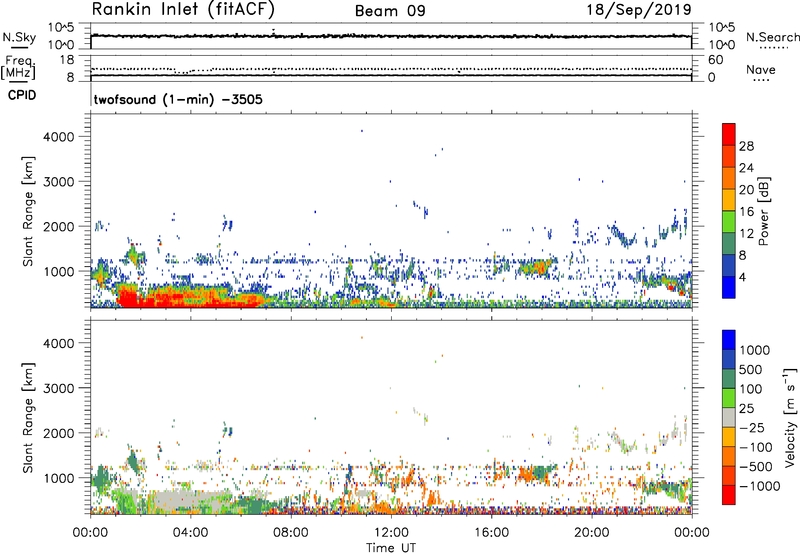Screen dimensions: 800x554
Task: Click the '18' frequency axis tick
Action: point(67,60)
